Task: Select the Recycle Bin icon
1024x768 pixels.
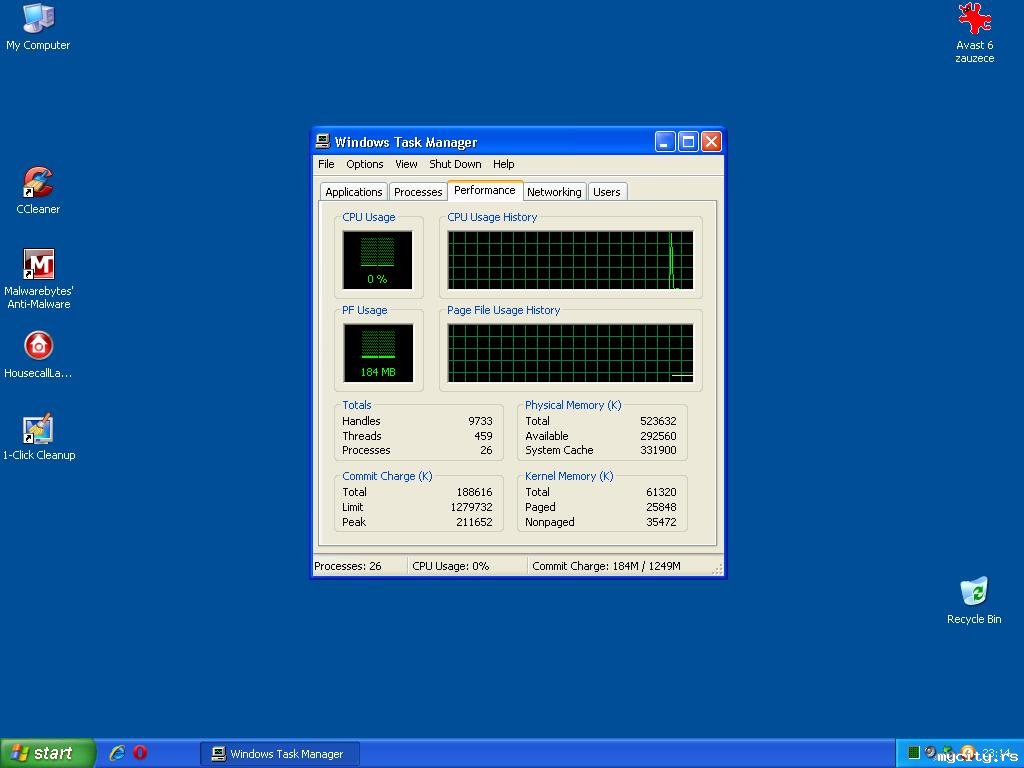Action: click(x=974, y=601)
